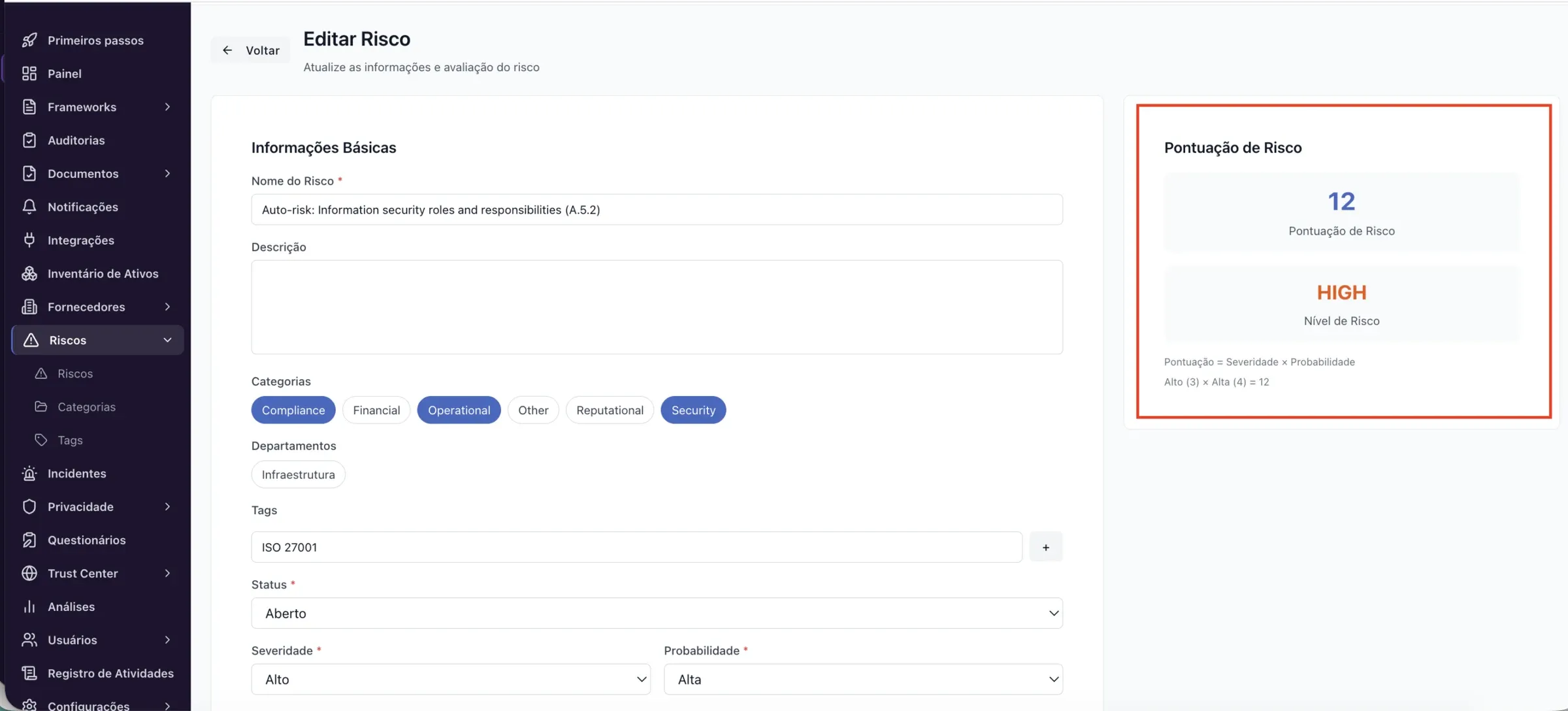Click the Voltar back button
The width and height of the screenshot is (1568, 711).
(250, 50)
